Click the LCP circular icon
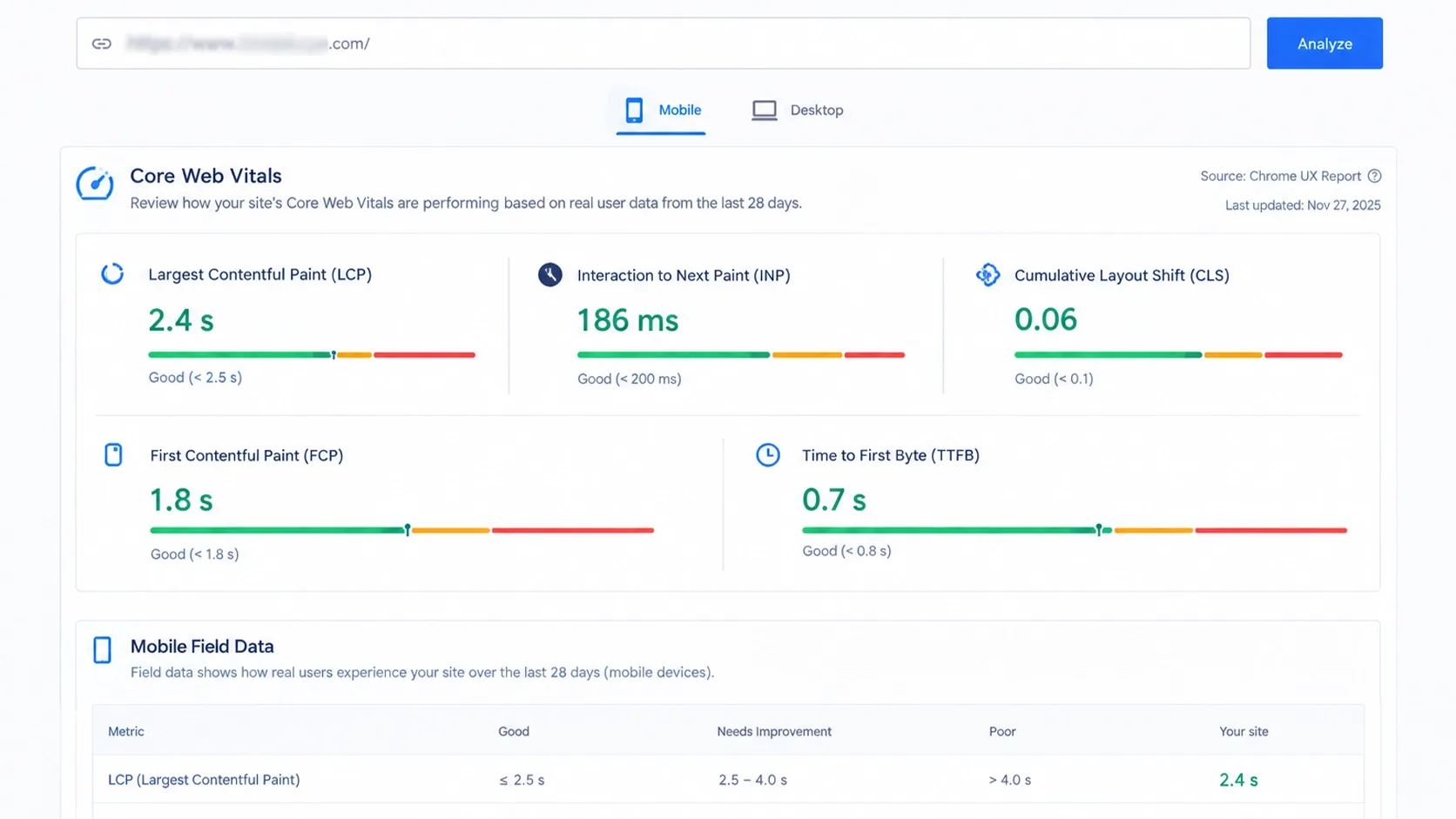The width and height of the screenshot is (1456, 819). (112, 273)
